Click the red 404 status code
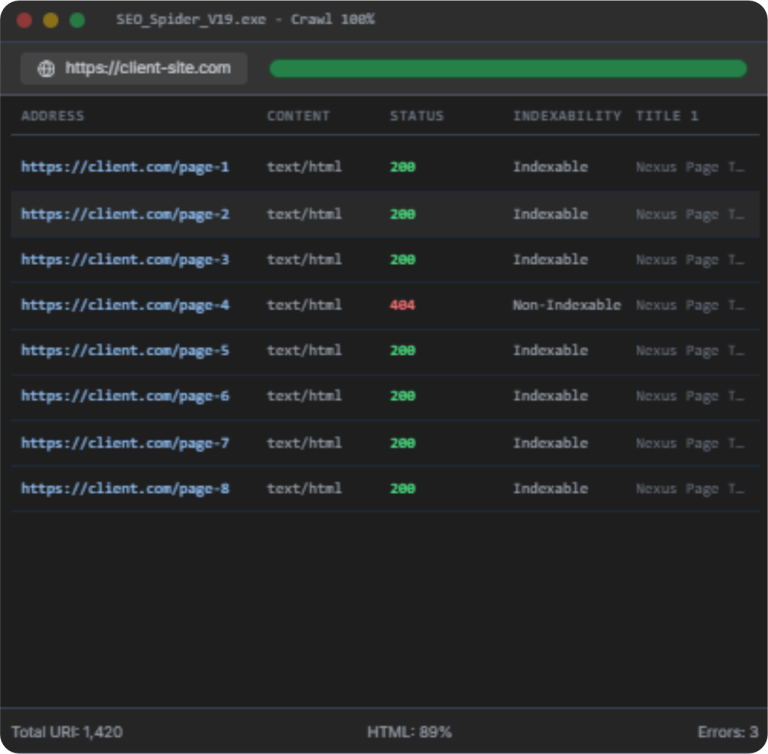768x754 pixels. coord(402,305)
